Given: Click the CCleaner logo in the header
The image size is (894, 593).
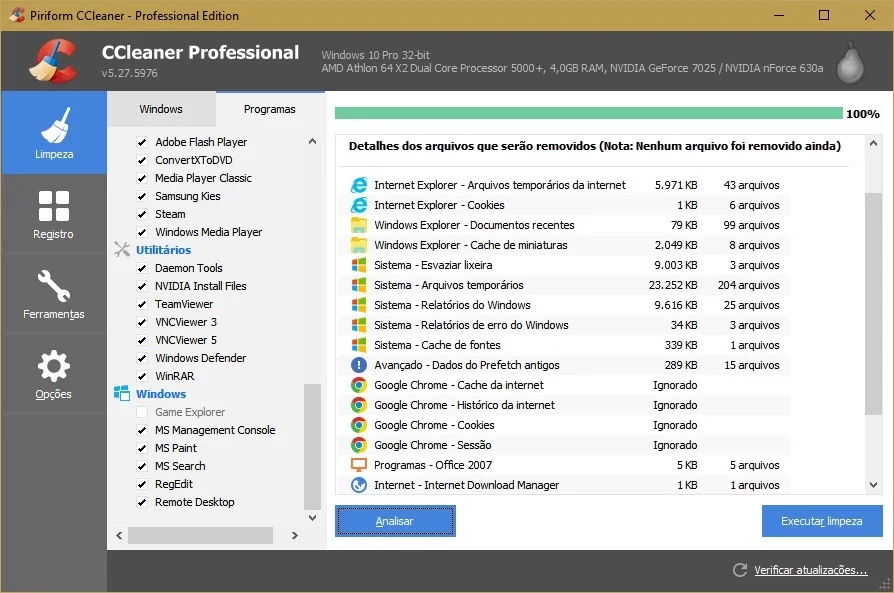Looking at the screenshot, I should pos(53,60).
